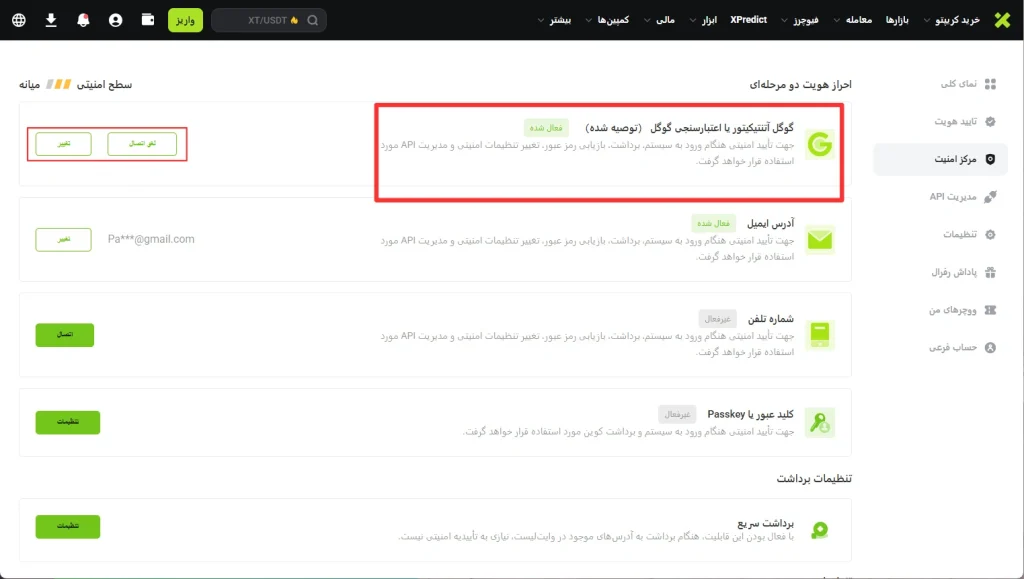Click the سطح امنیتی میانه indicator
This screenshot has height=579, width=1024.
click(75, 84)
